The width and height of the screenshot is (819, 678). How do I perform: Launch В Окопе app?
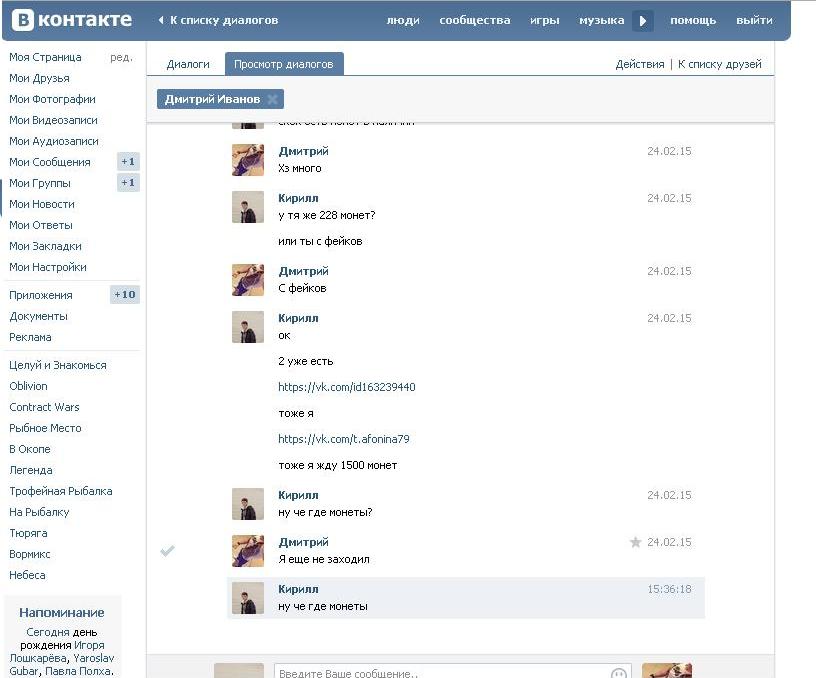point(30,449)
